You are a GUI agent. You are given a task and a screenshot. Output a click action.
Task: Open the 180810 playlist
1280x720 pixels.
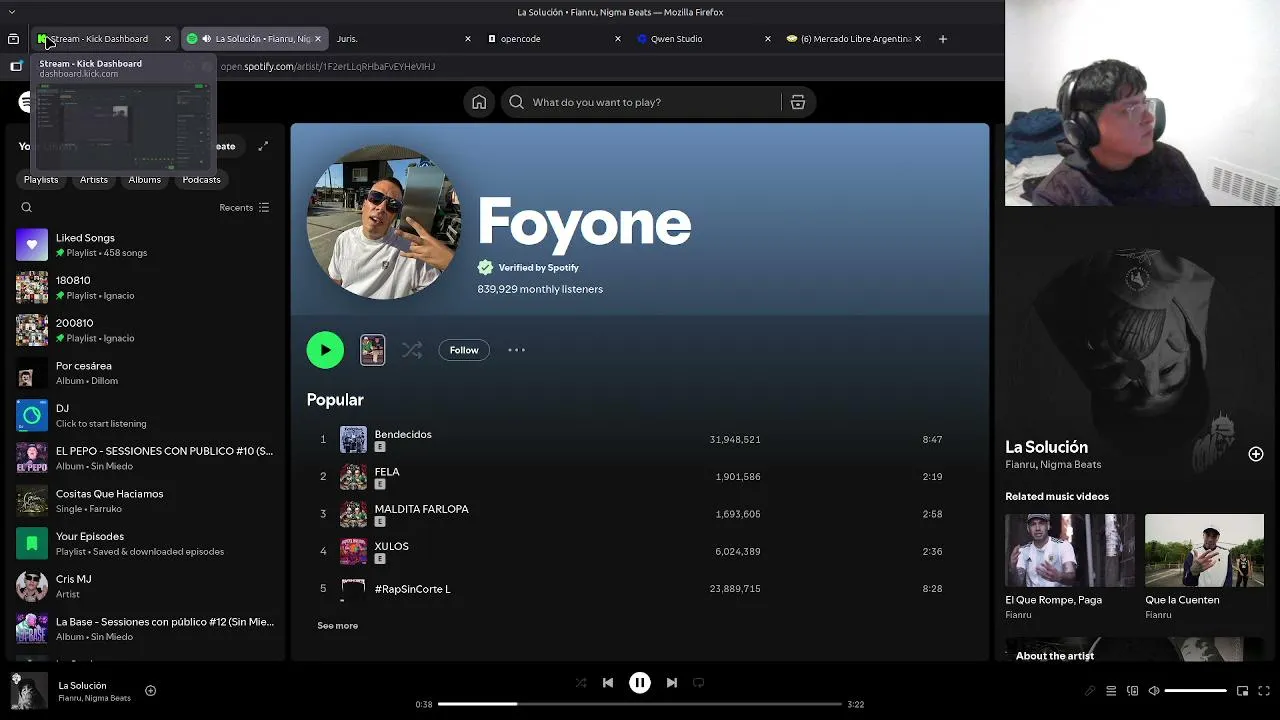[x=145, y=288]
